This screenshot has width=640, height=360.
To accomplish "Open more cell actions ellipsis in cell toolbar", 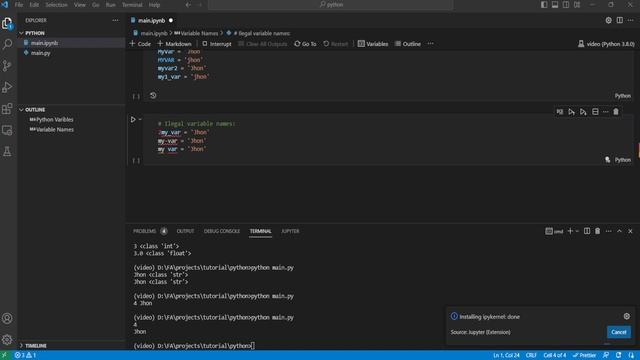I will click(x=605, y=112).
